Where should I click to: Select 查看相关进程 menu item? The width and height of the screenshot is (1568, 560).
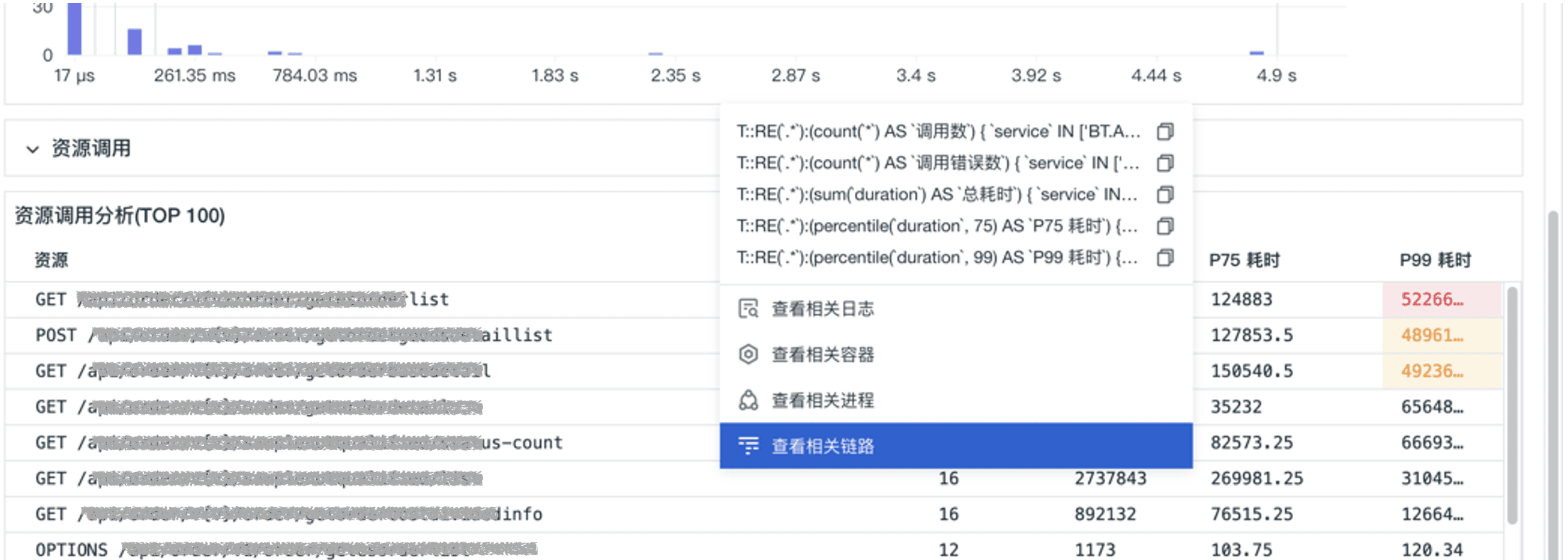956,401
